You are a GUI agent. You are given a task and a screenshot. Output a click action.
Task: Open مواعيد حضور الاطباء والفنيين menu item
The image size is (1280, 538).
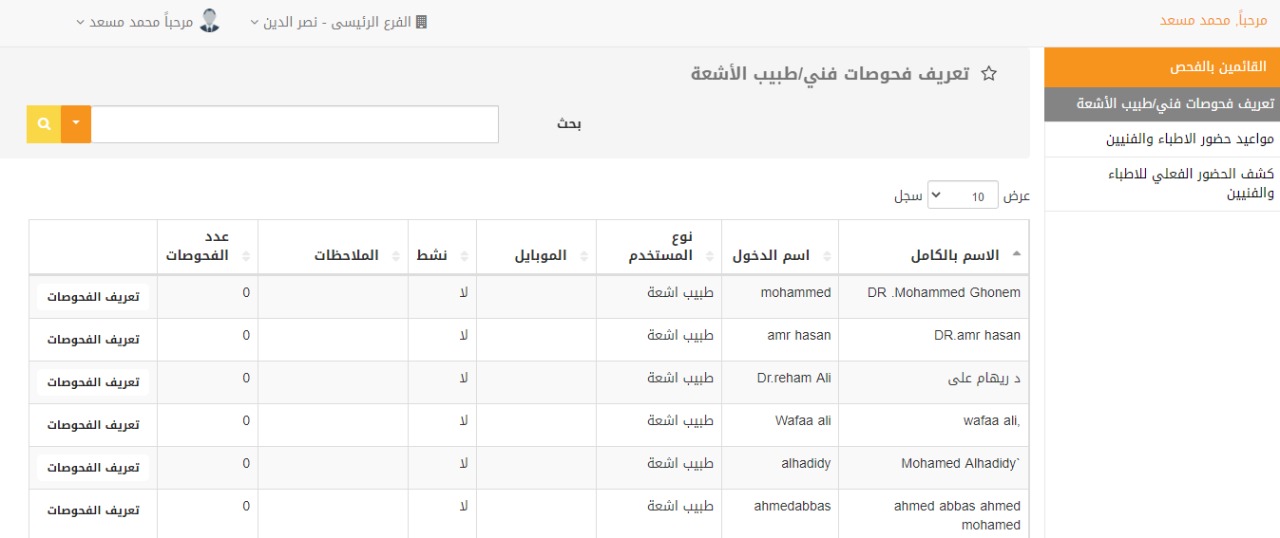[x=1162, y=139]
